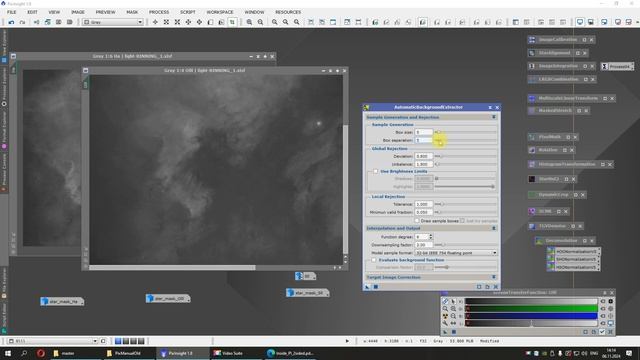The image size is (640, 360).
Task: Adjust the Unbalance slider
Action: [466, 164]
